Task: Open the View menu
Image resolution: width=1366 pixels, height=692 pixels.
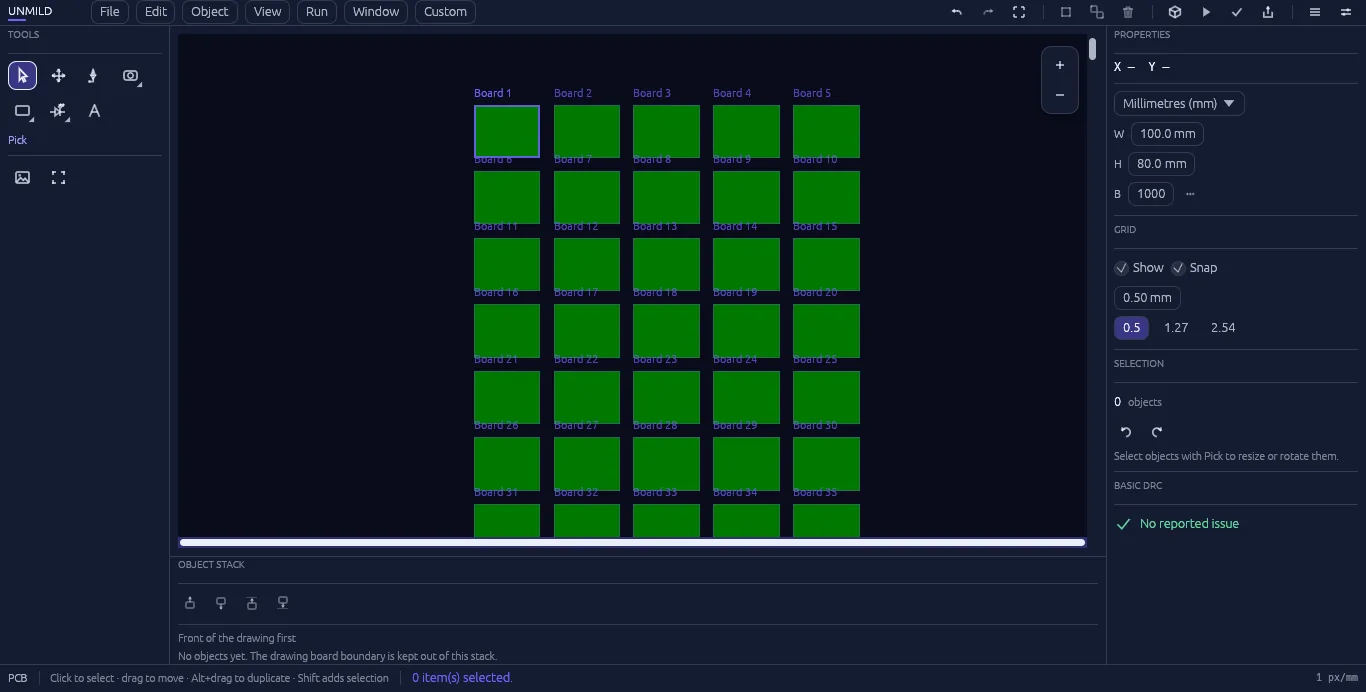Action: pos(267,12)
